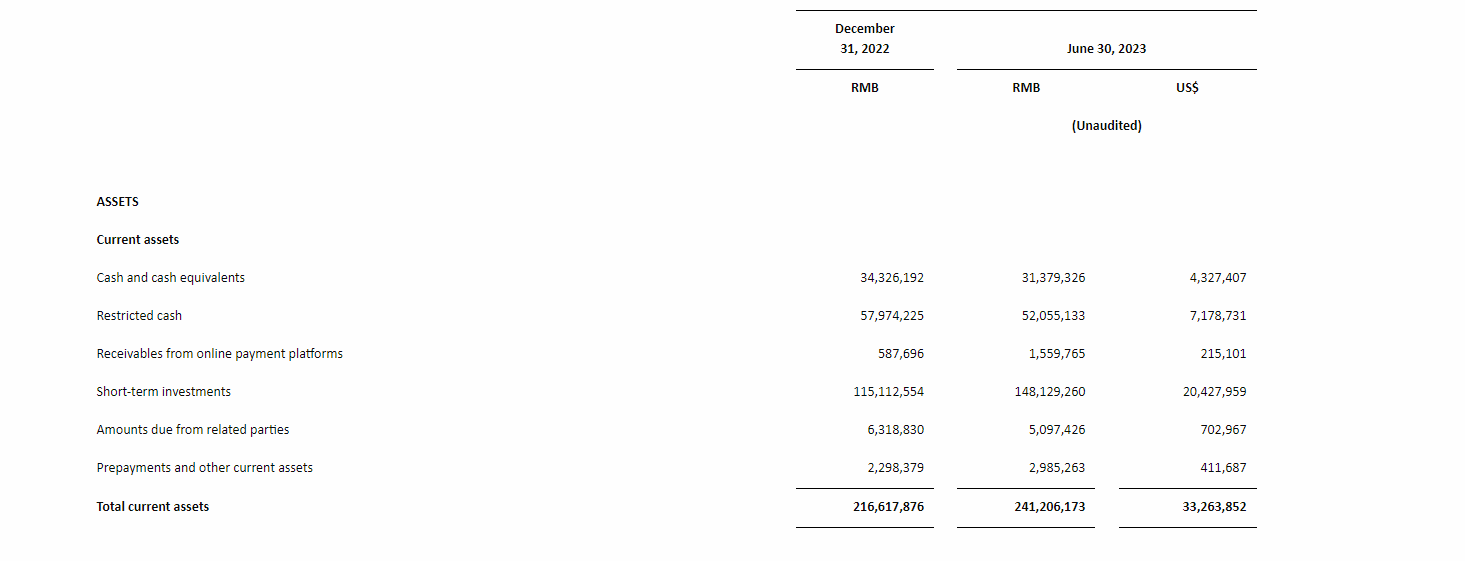The width and height of the screenshot is (1465, 561).
Task: Click the (Unaudited) note text
Action: point(1106,126)
